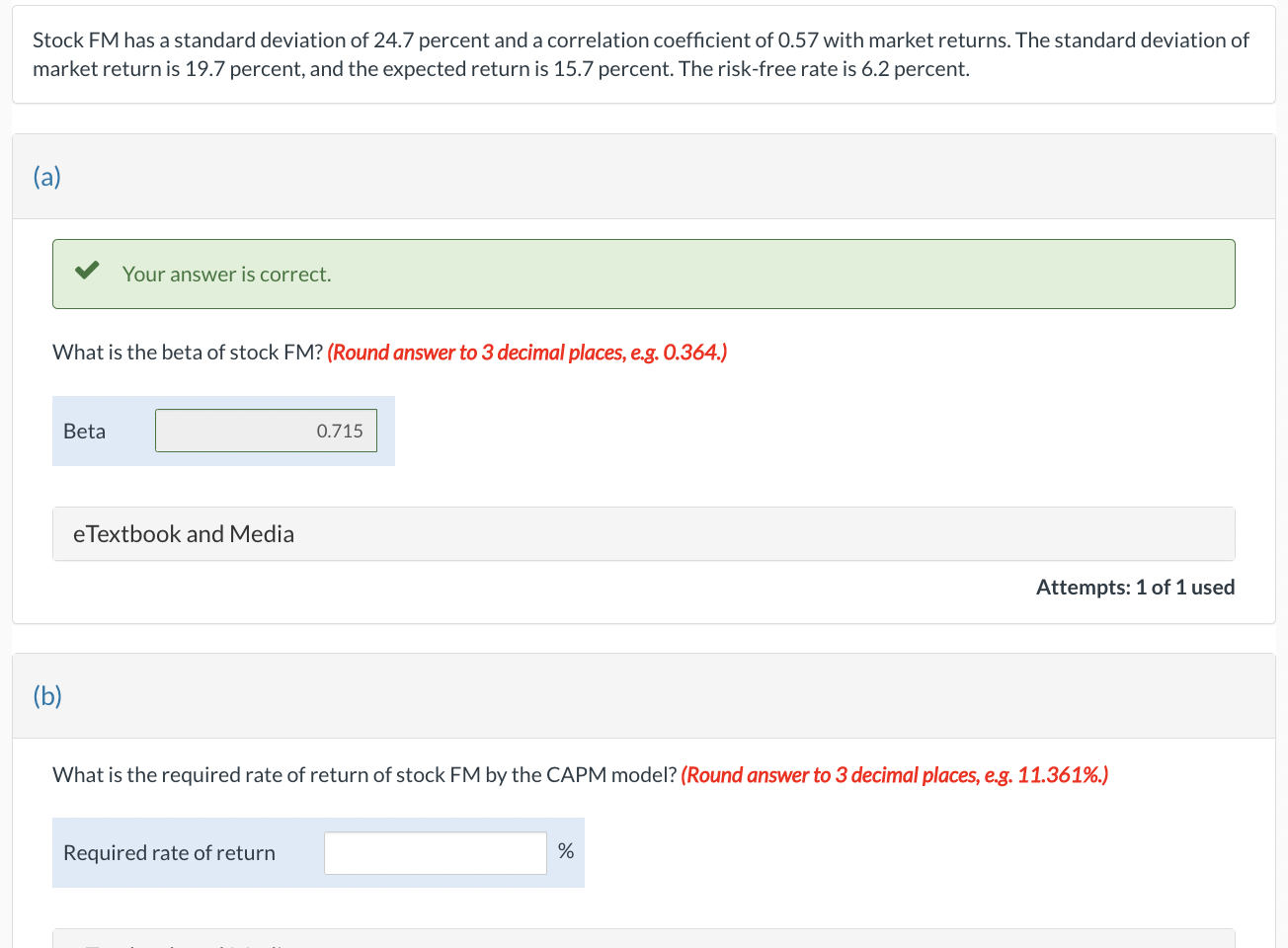Image resolution: width=1288 pixels, height=948 pixels.
Task: Click the 'Attempts: 1 of 1 used' text
Action: click(x=1134, y=587)
